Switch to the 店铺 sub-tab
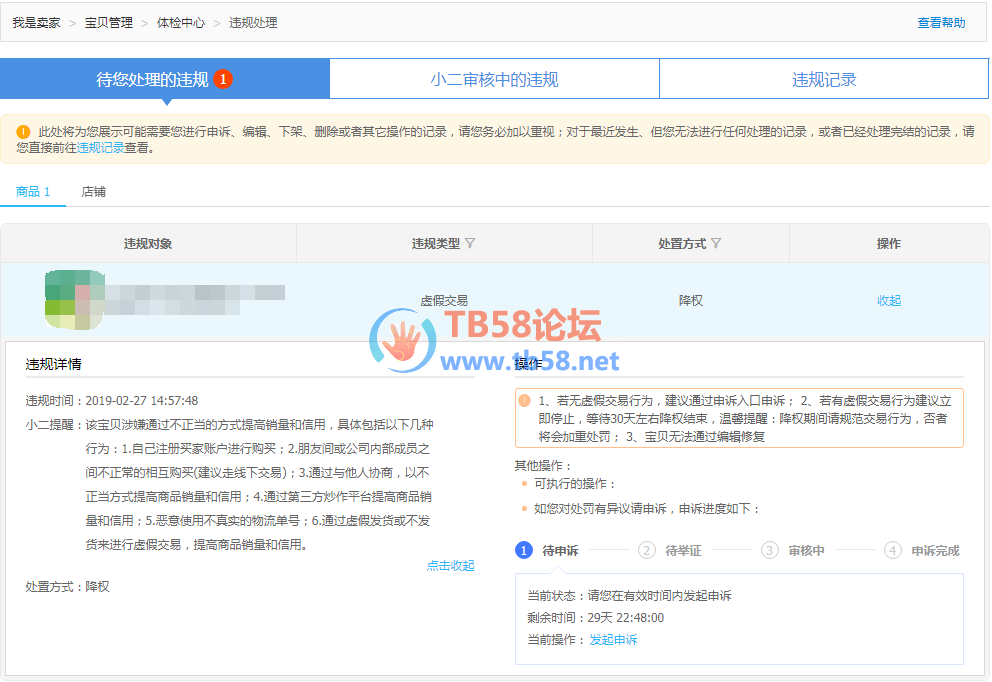This screenshot has width=992, height=682. (93, 192)
